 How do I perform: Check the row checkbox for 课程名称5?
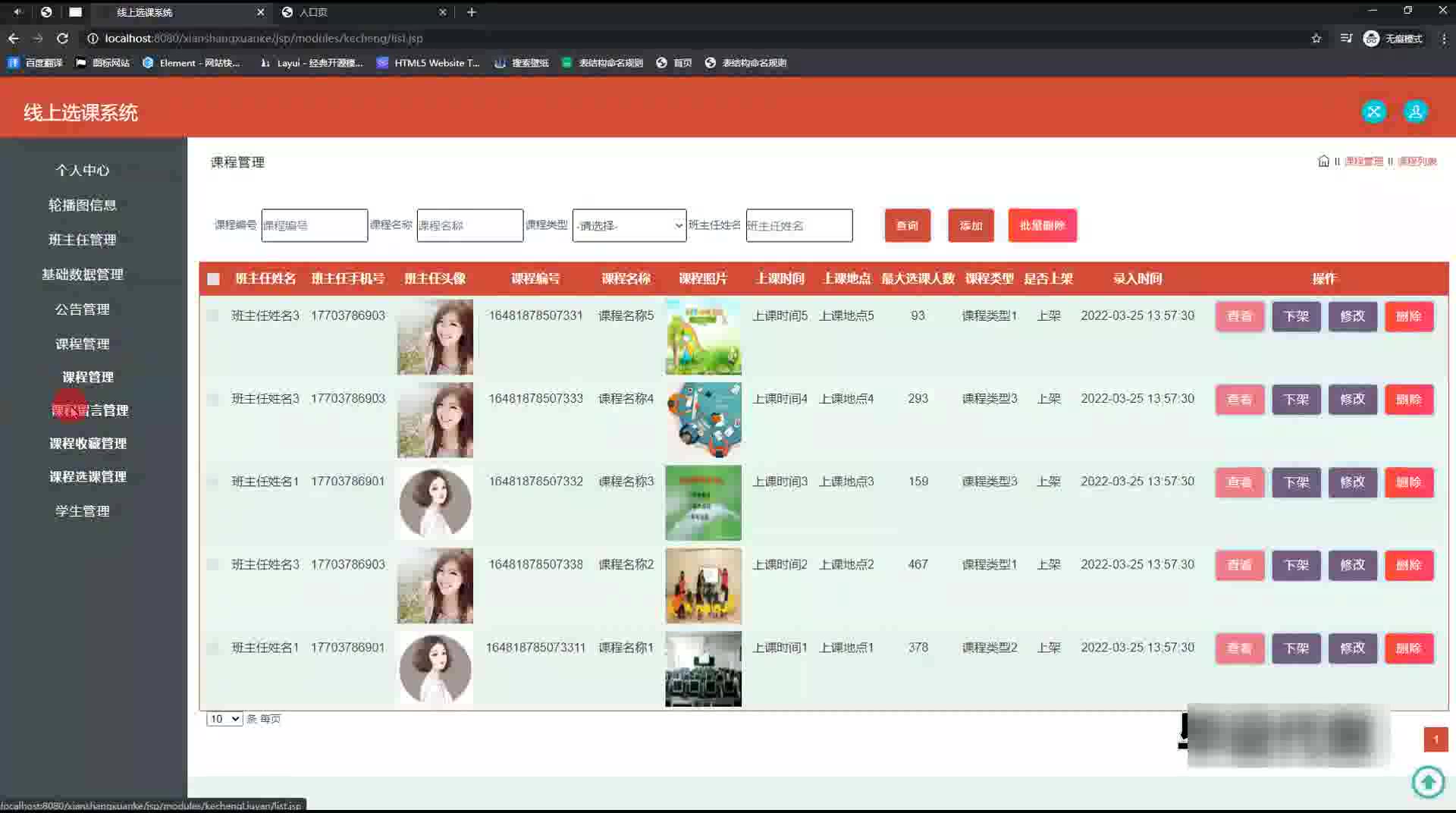(213, 315)
